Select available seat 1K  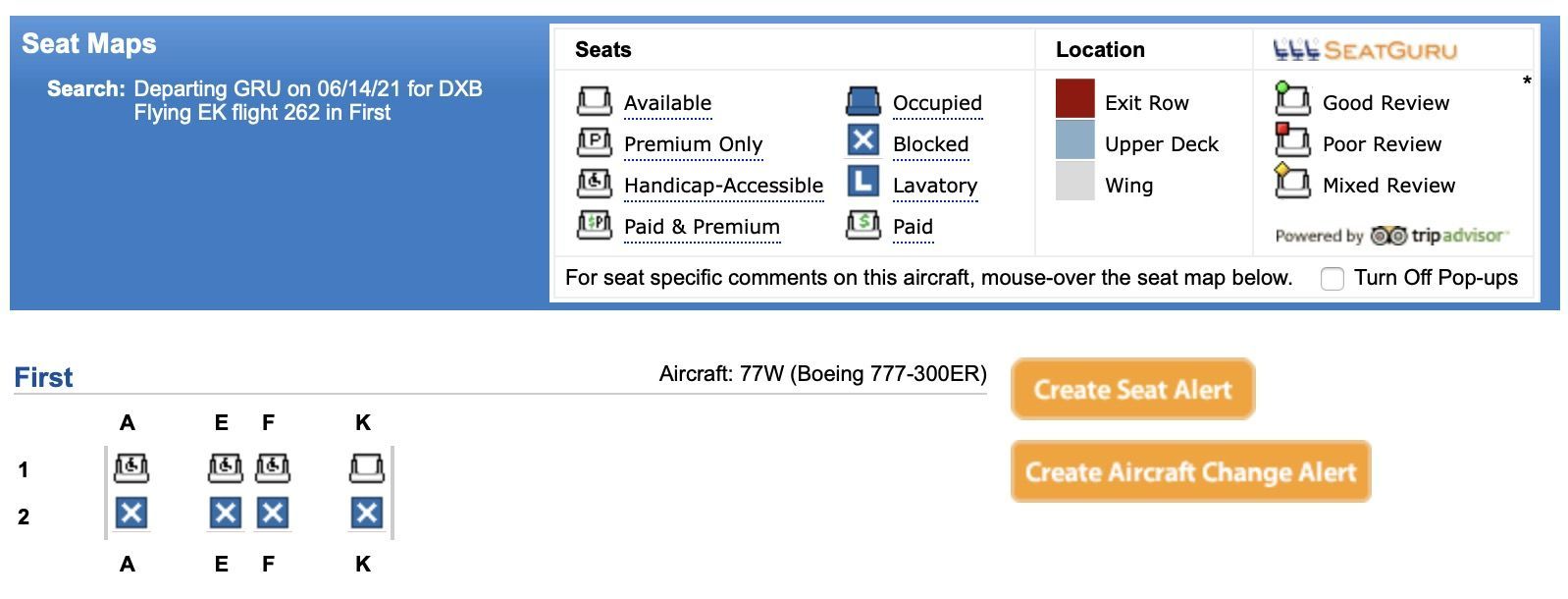(367, 467)
